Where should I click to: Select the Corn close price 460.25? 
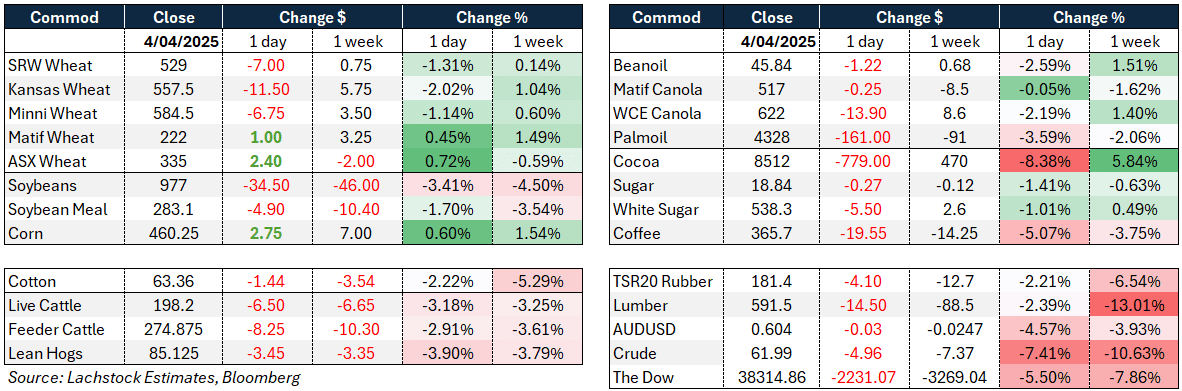173,234
